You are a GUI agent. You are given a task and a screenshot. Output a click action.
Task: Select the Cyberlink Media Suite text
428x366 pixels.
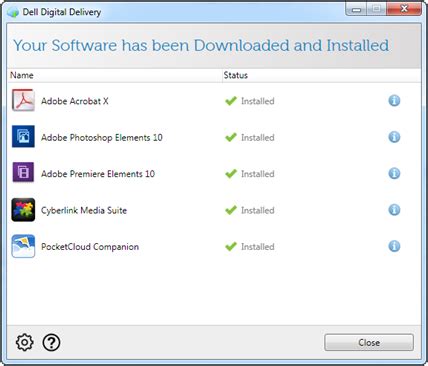[84, 210]
